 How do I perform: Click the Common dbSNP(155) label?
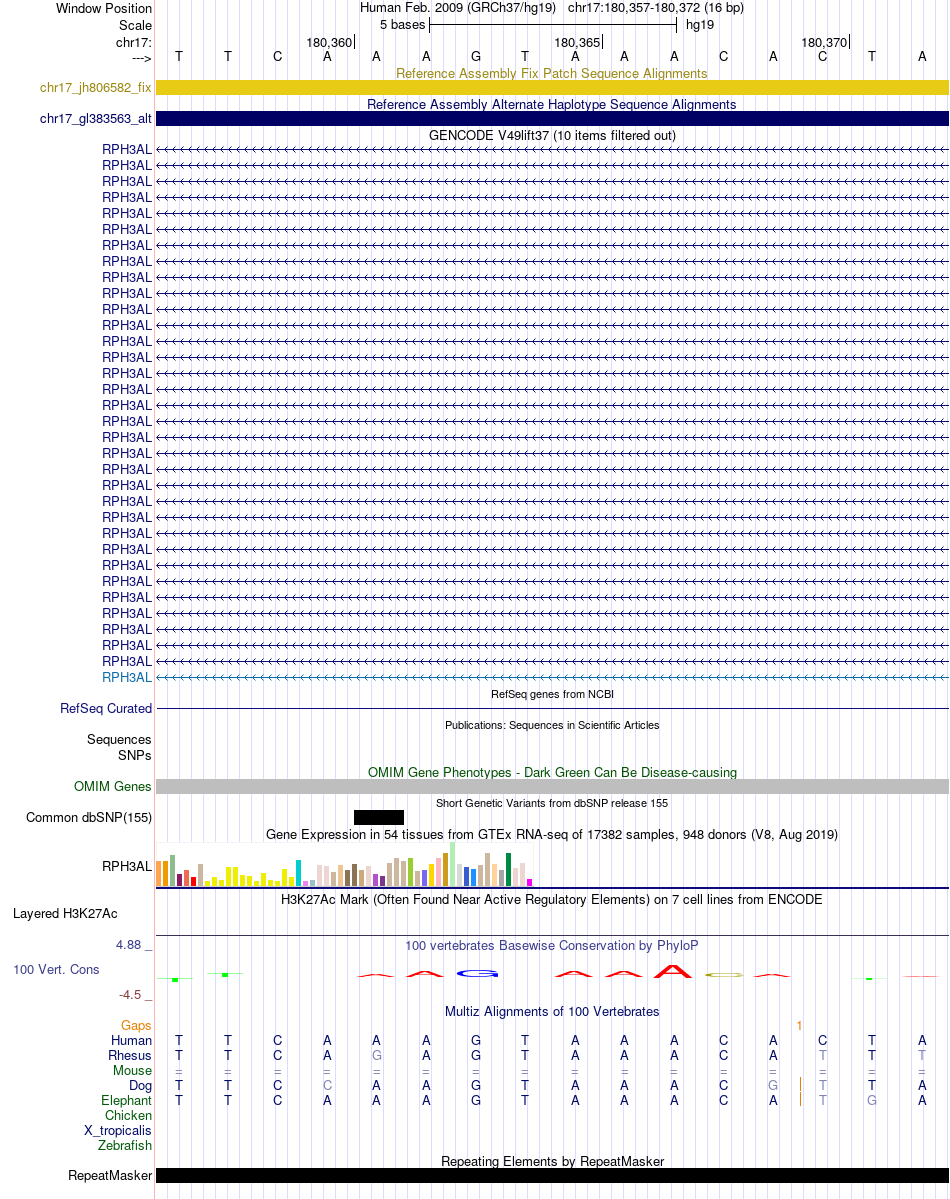[x=89, y=817]
